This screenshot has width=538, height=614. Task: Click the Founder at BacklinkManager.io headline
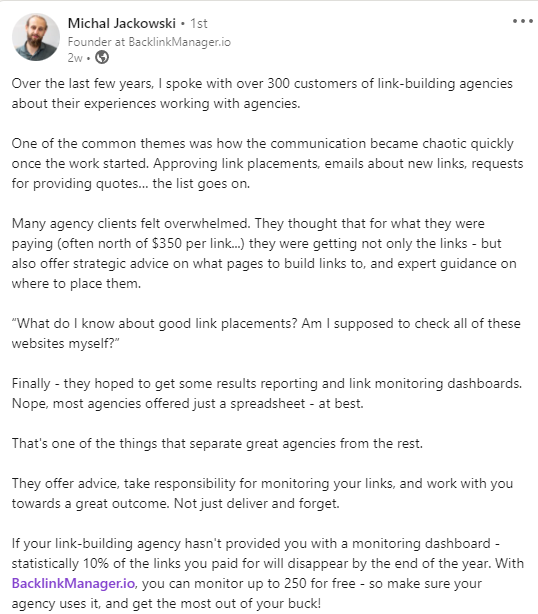(x=149, y=42)
